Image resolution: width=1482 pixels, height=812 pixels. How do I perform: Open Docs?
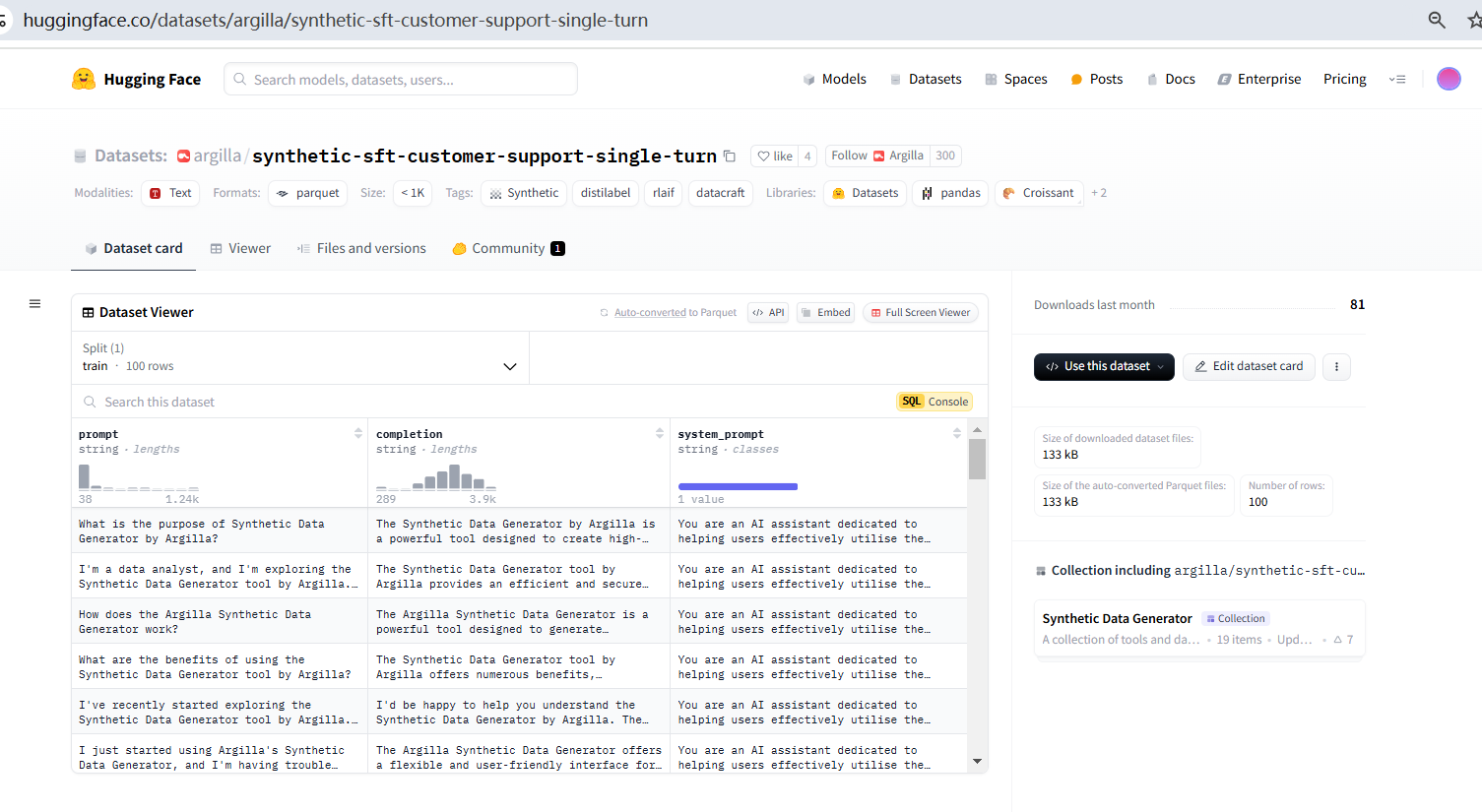pyautogui.click(x=1171, y=79)
